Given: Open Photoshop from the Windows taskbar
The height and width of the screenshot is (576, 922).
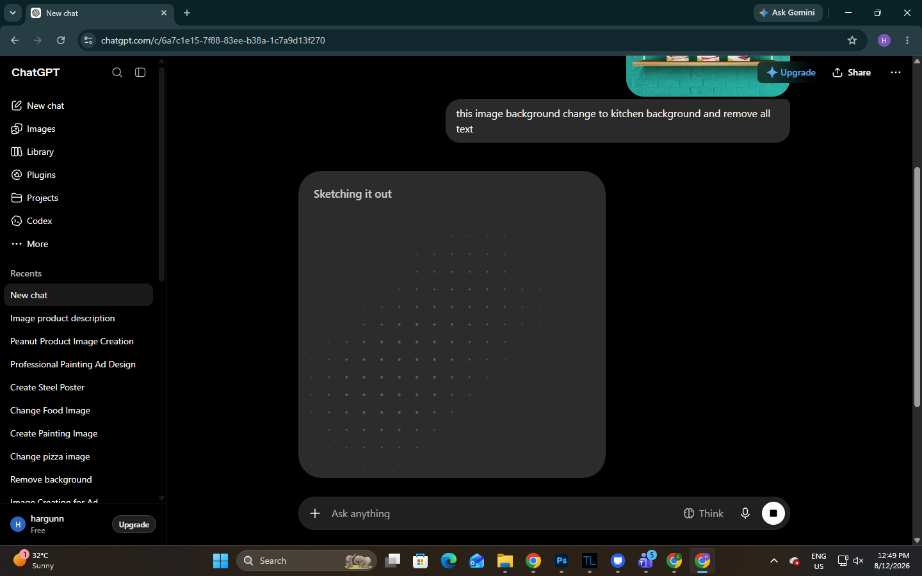Looking at the screenshot, I should coord(562,561).
